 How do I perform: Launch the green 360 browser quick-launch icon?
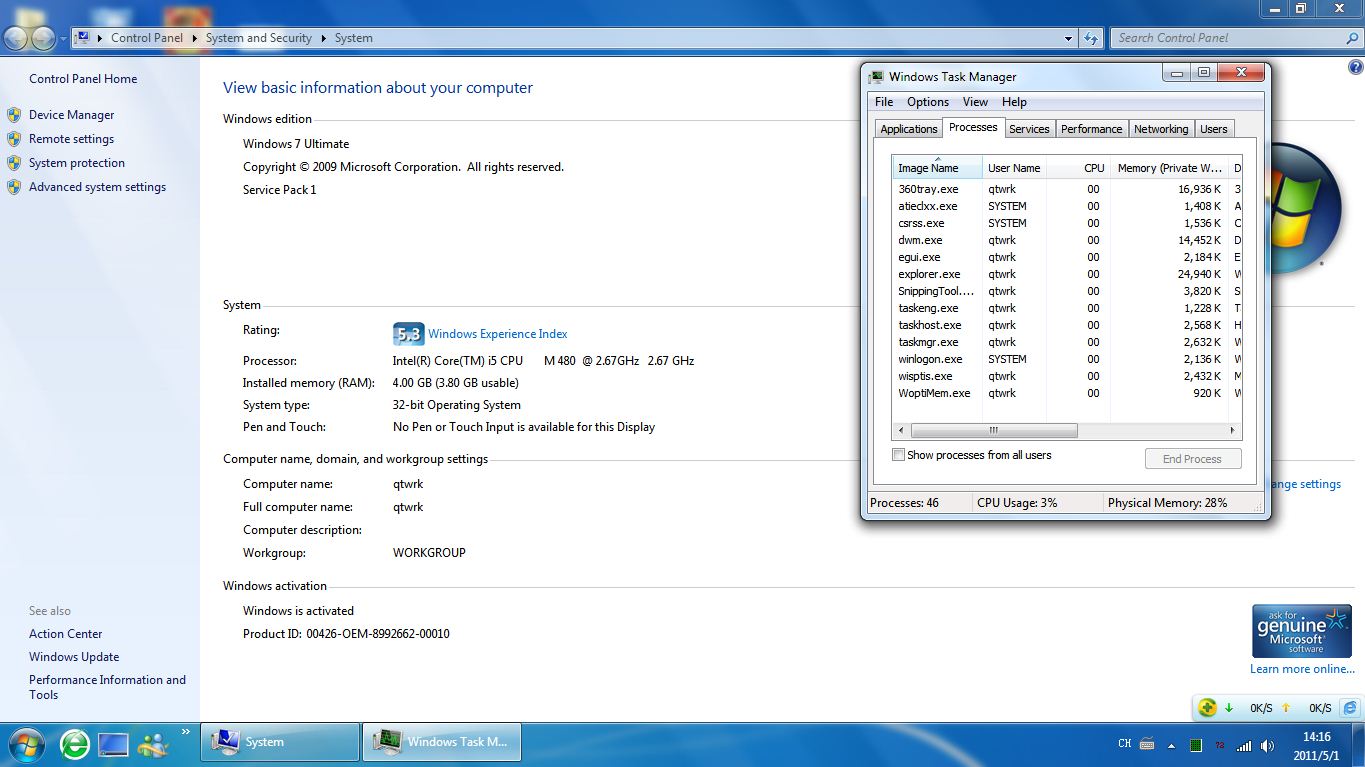75,743
